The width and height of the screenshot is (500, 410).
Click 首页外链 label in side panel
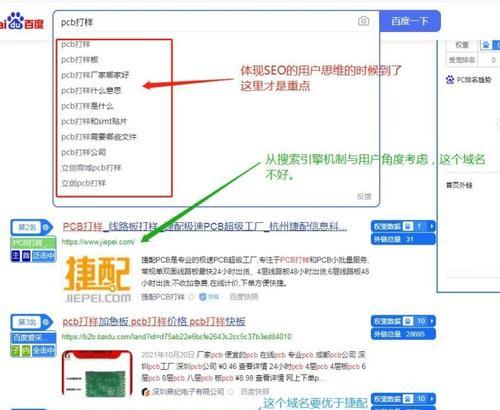[459, 185]
